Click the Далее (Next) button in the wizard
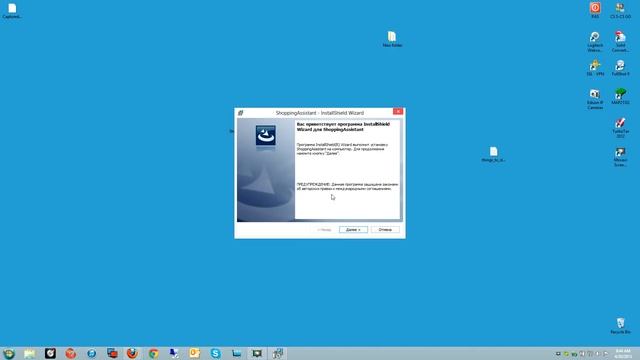 (x=353, y=230)
